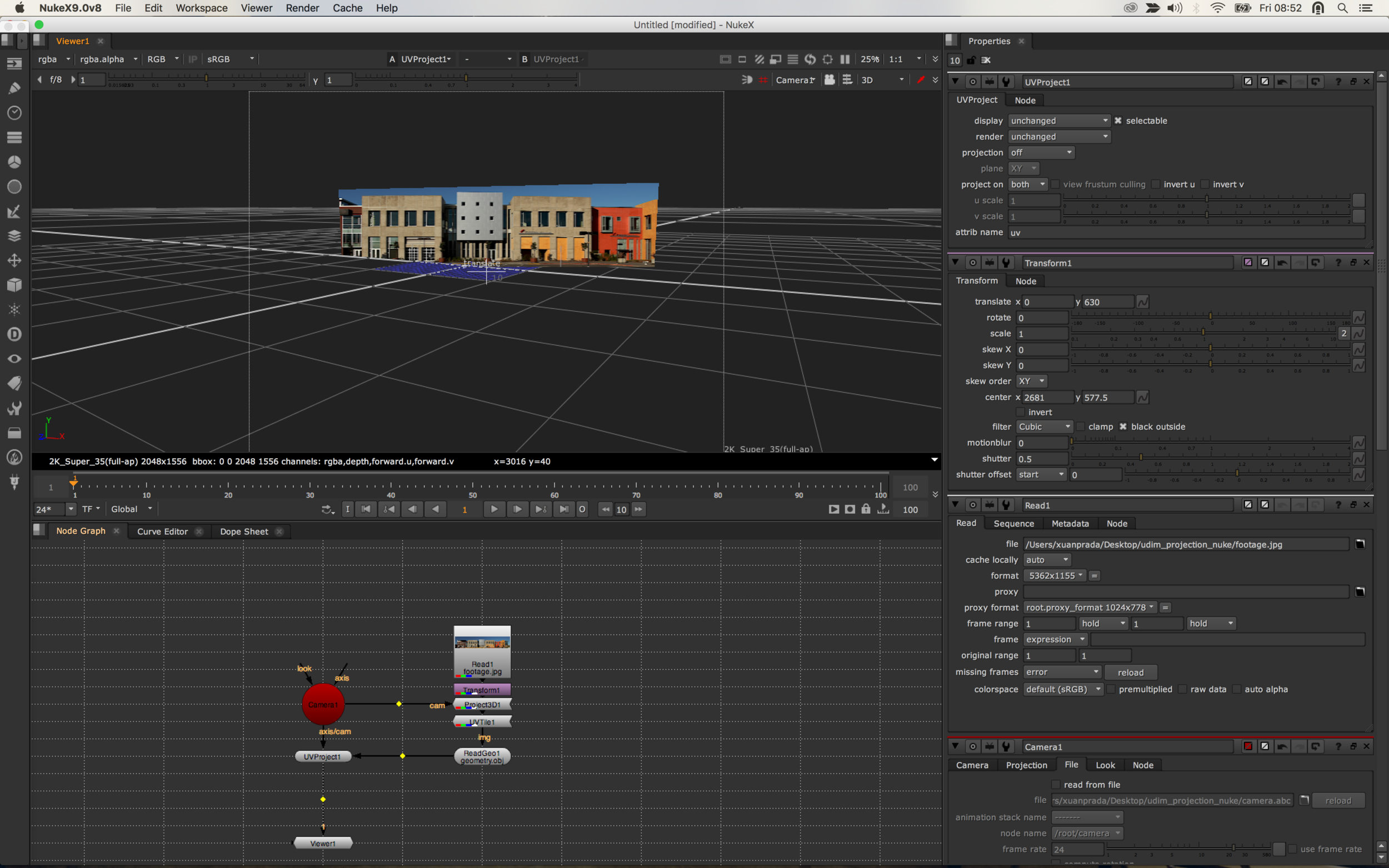Open the Draw nodes brush icon
This screenshot has width=1389, height=868.
click(14, 88)
